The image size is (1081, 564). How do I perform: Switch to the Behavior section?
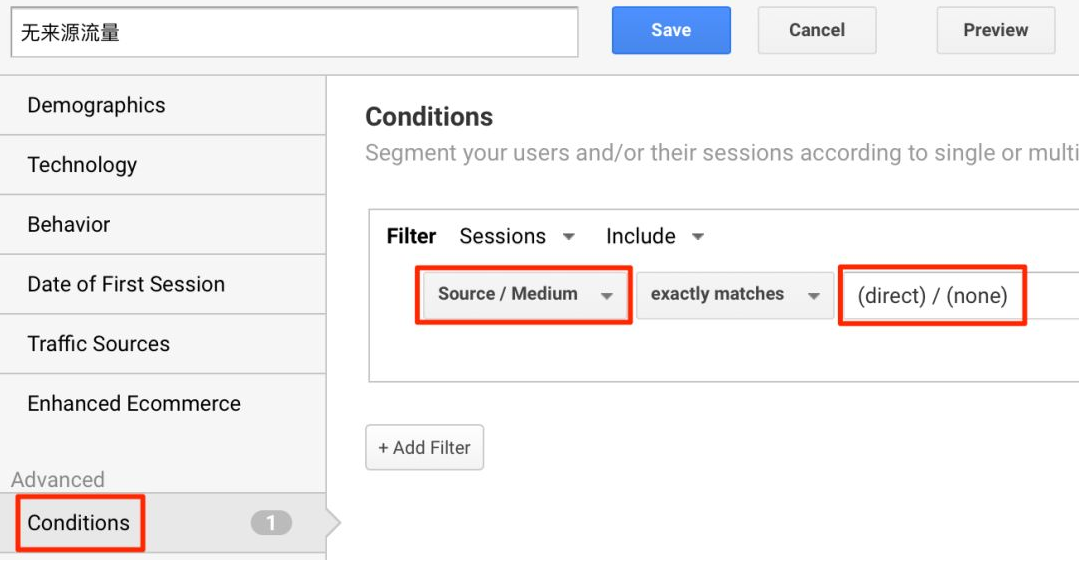coord(69,224)
